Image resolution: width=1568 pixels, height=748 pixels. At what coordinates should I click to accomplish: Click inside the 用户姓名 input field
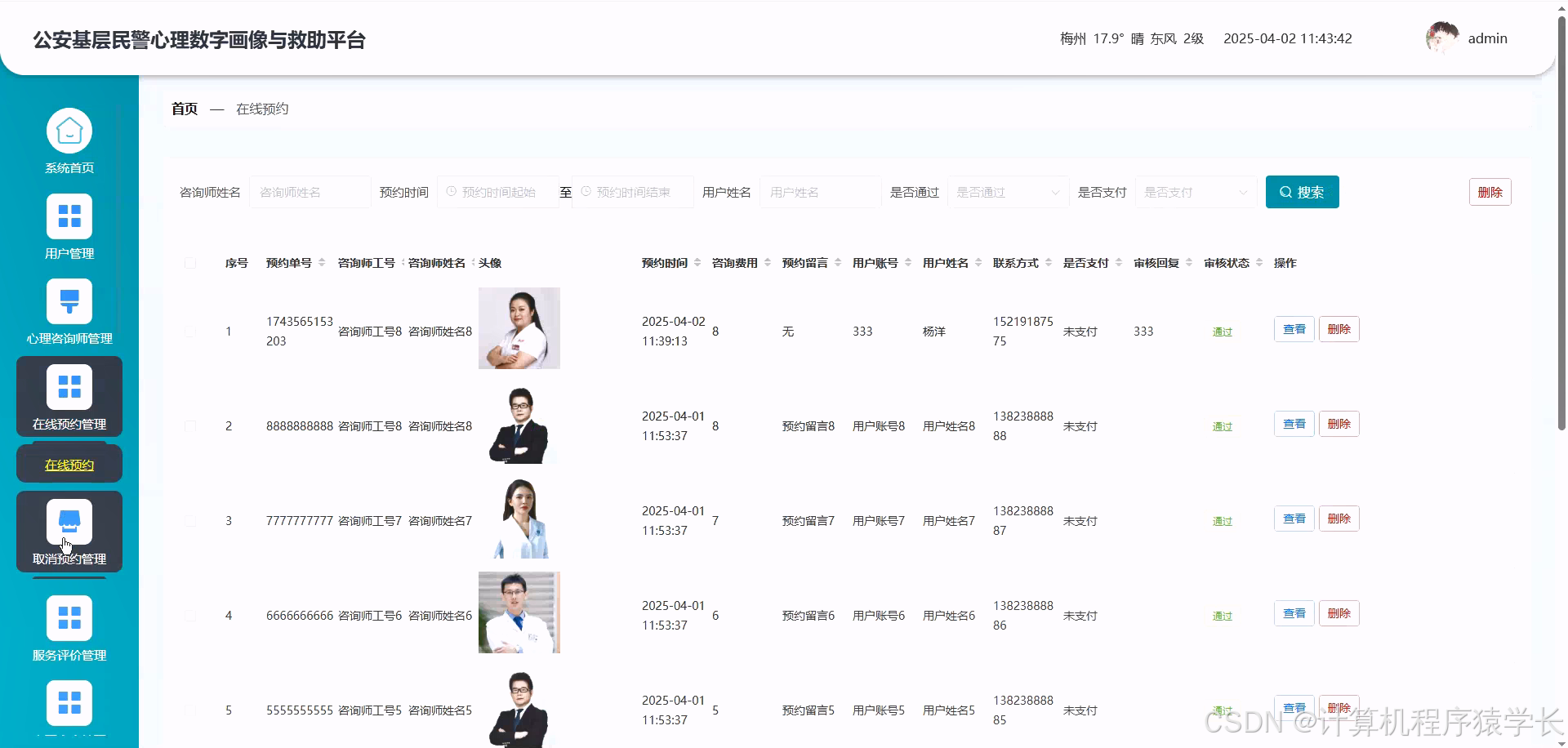(x=819, y=192)
